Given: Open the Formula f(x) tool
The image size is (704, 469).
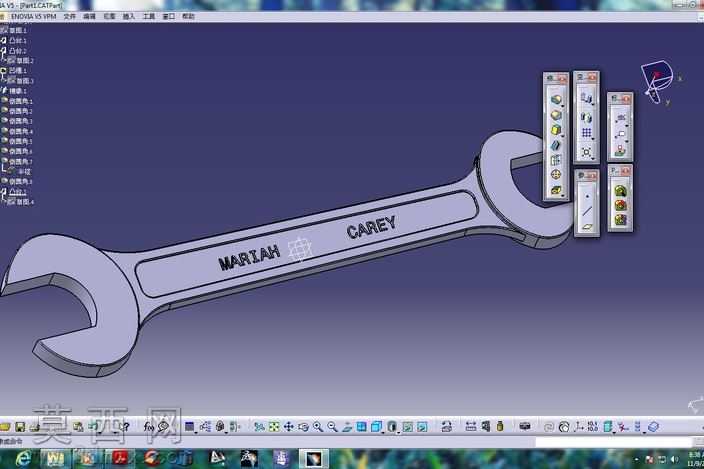Looking at the screenshot, I should (x=149, y=426).
